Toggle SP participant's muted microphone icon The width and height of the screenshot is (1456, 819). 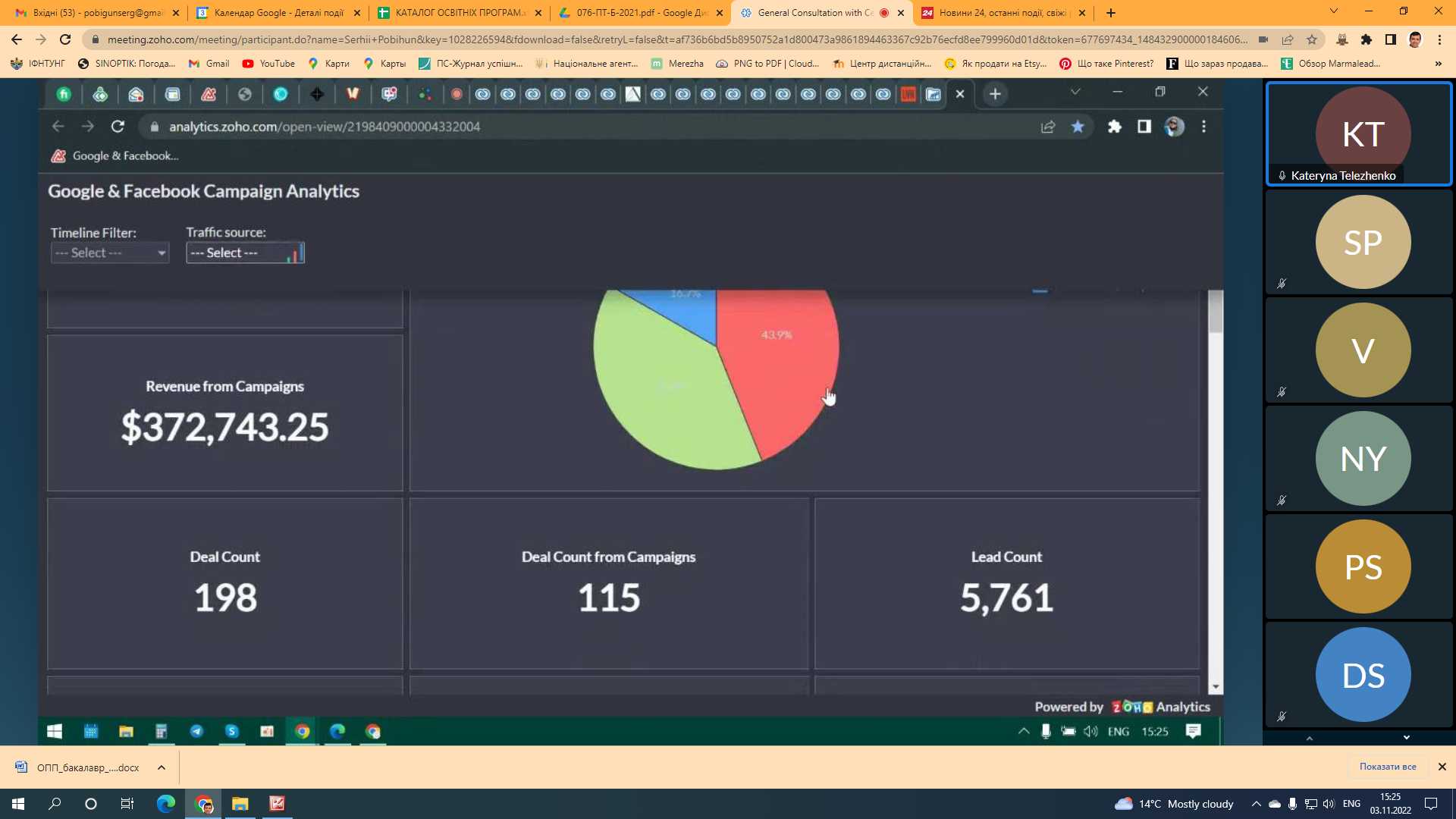(1282, 284)
